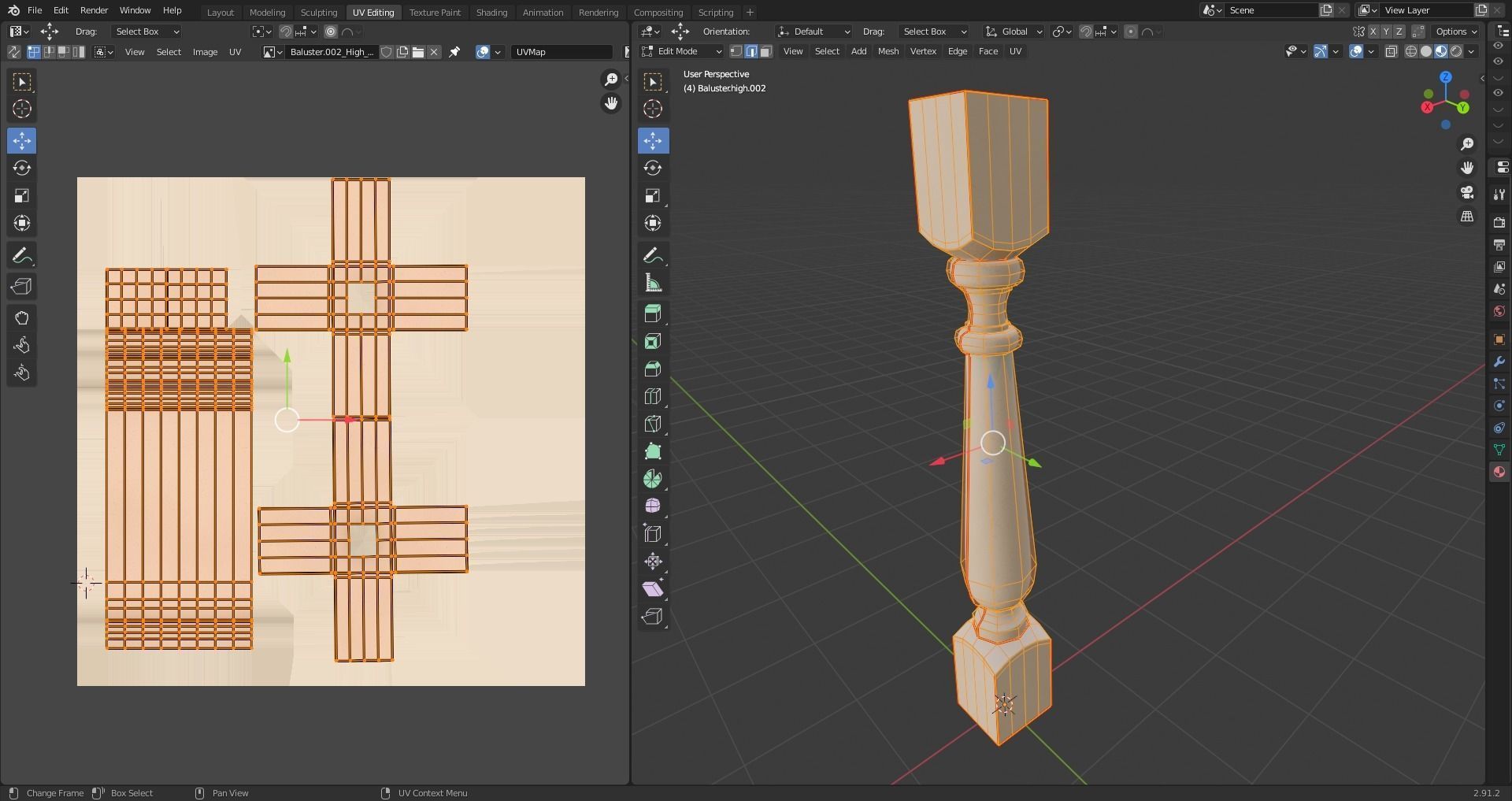The height and width of the screenshot is (801, 1512).
Task: Open the shading options dropdown arrow
Action: (x=1472, y=51)
